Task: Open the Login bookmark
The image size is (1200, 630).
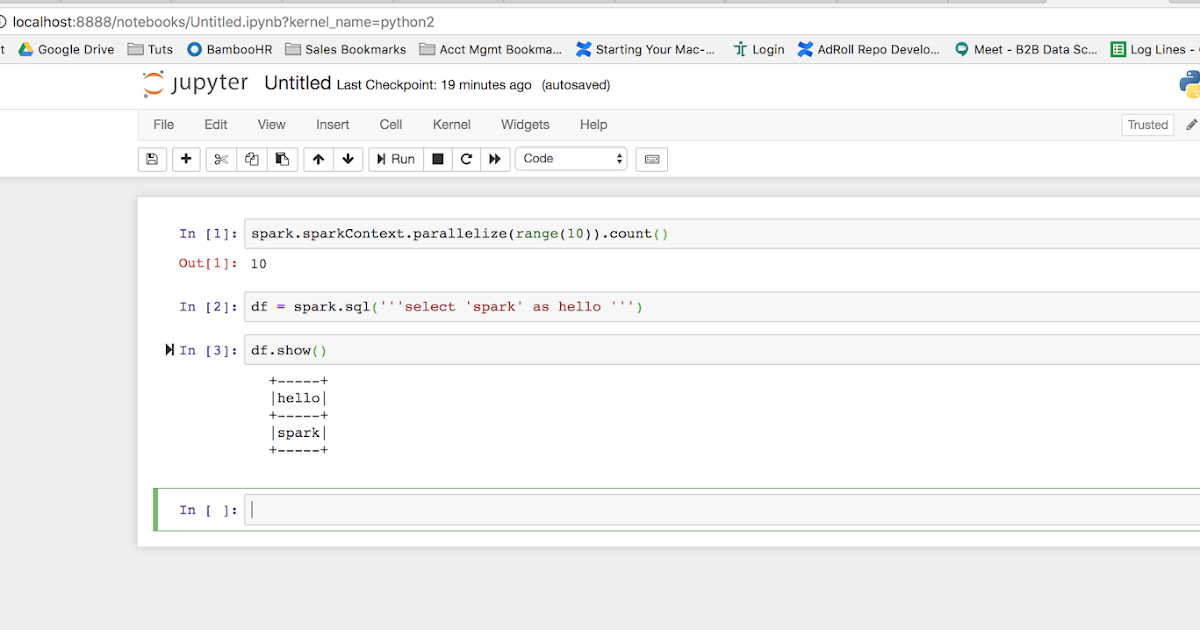Action: [x=758, y=49]
